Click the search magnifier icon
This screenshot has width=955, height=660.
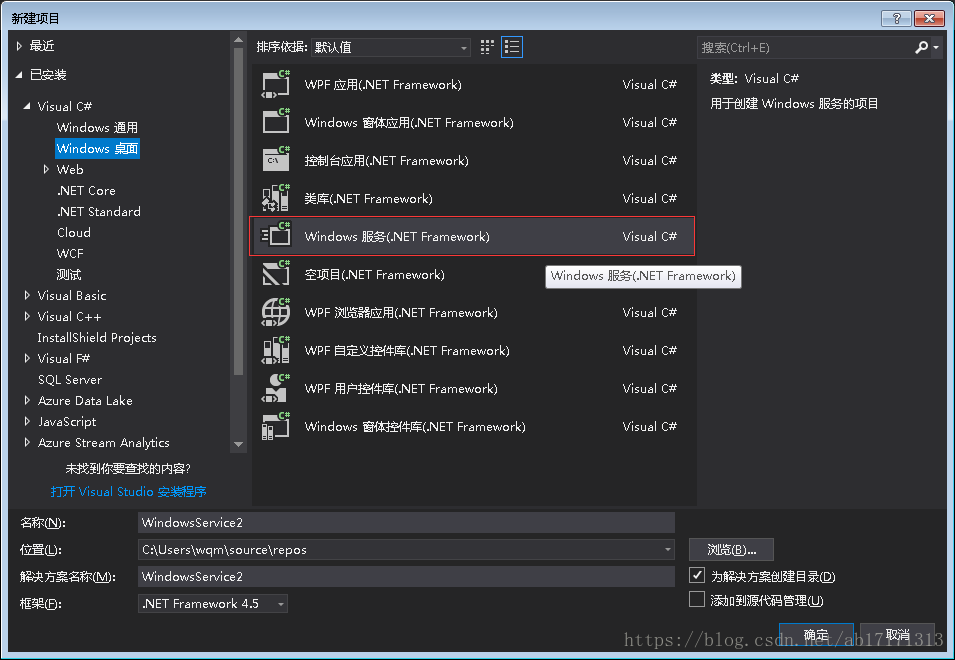922,47
